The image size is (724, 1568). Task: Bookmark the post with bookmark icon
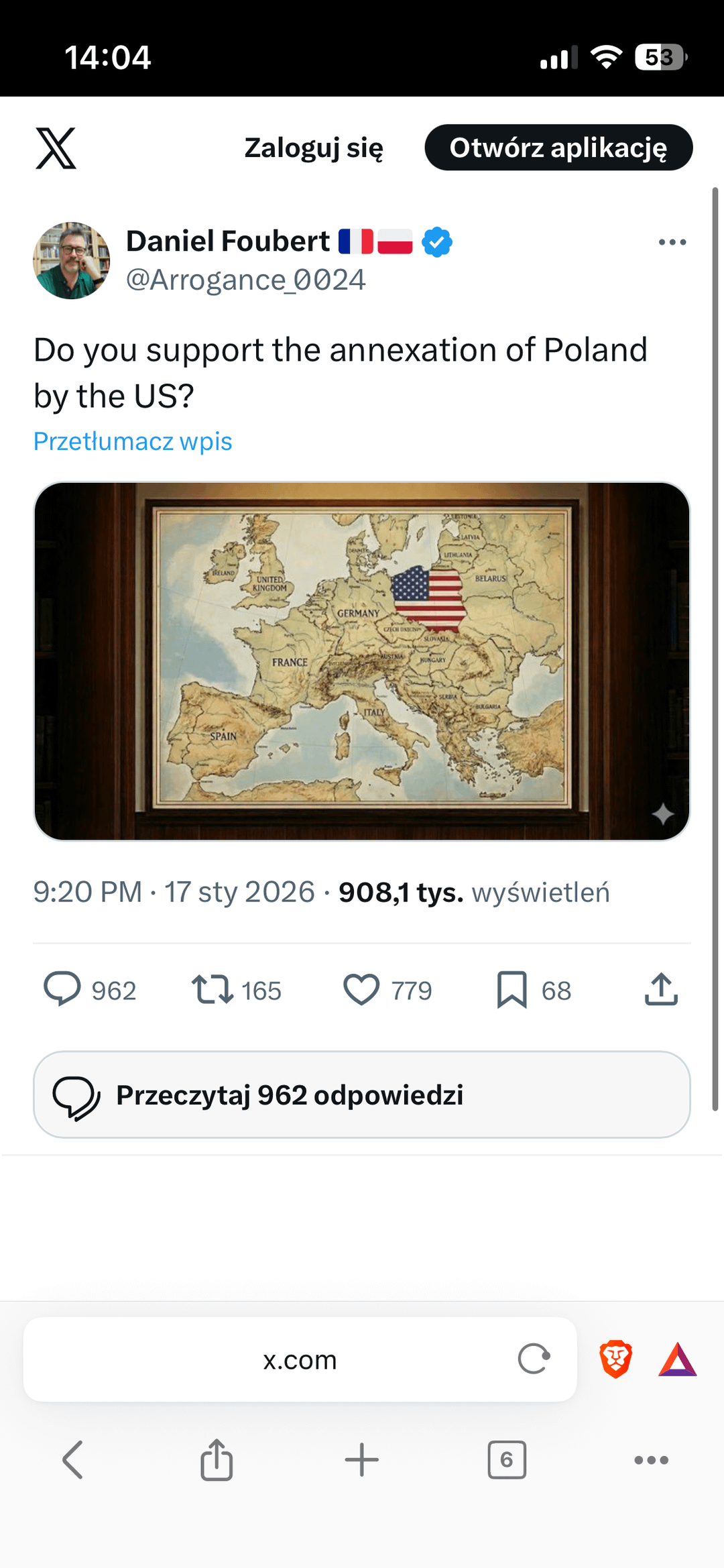(512, 990)
